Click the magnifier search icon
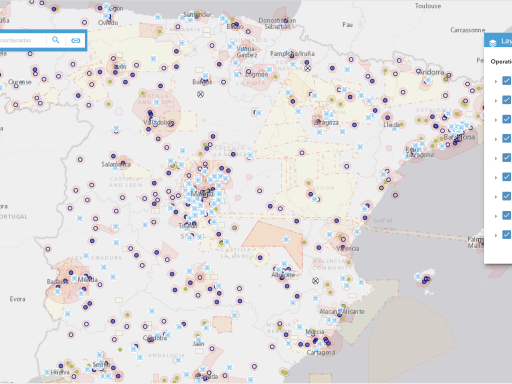 pos(56,40)
